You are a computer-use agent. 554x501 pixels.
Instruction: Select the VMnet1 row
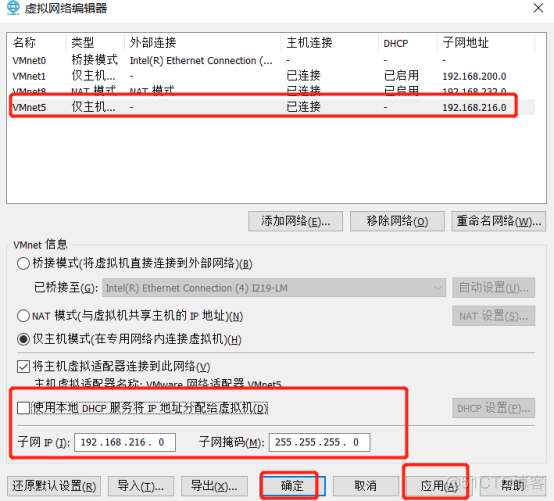tap(272, 76)
